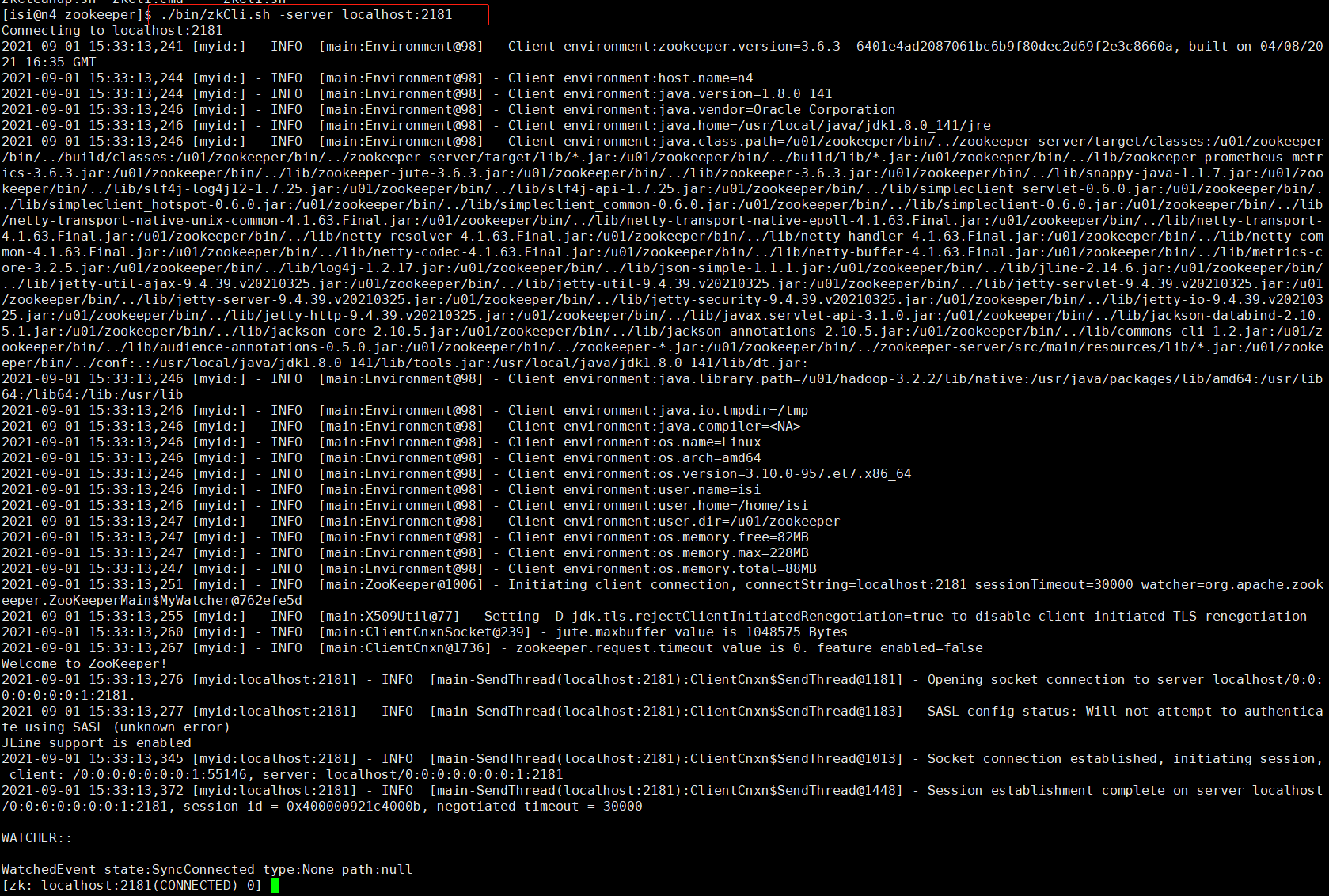
Task: Click the 'ClientCnxn$SendThread@1013]' tag
Action: [797, 758]
